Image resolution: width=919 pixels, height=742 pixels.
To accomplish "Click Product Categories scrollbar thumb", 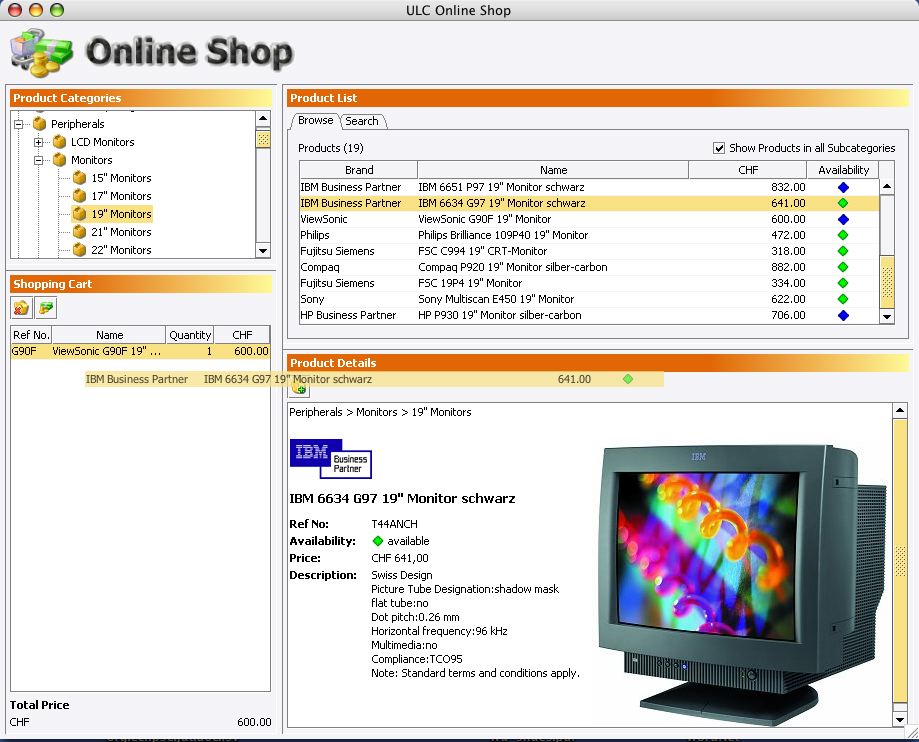I will coord(263,139).
